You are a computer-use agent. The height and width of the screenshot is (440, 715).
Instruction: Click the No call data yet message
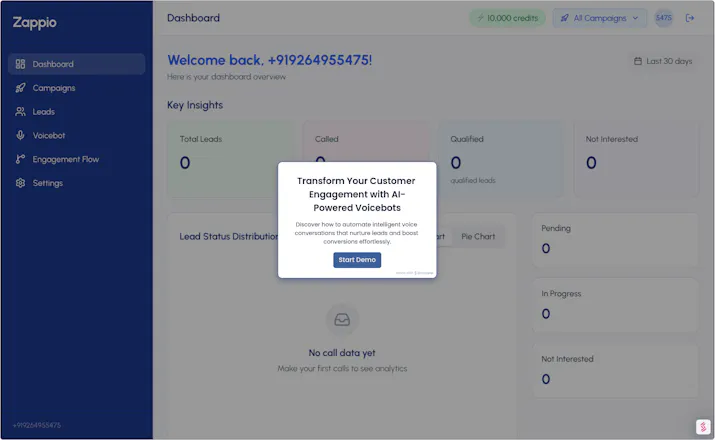tap(342, 353)
